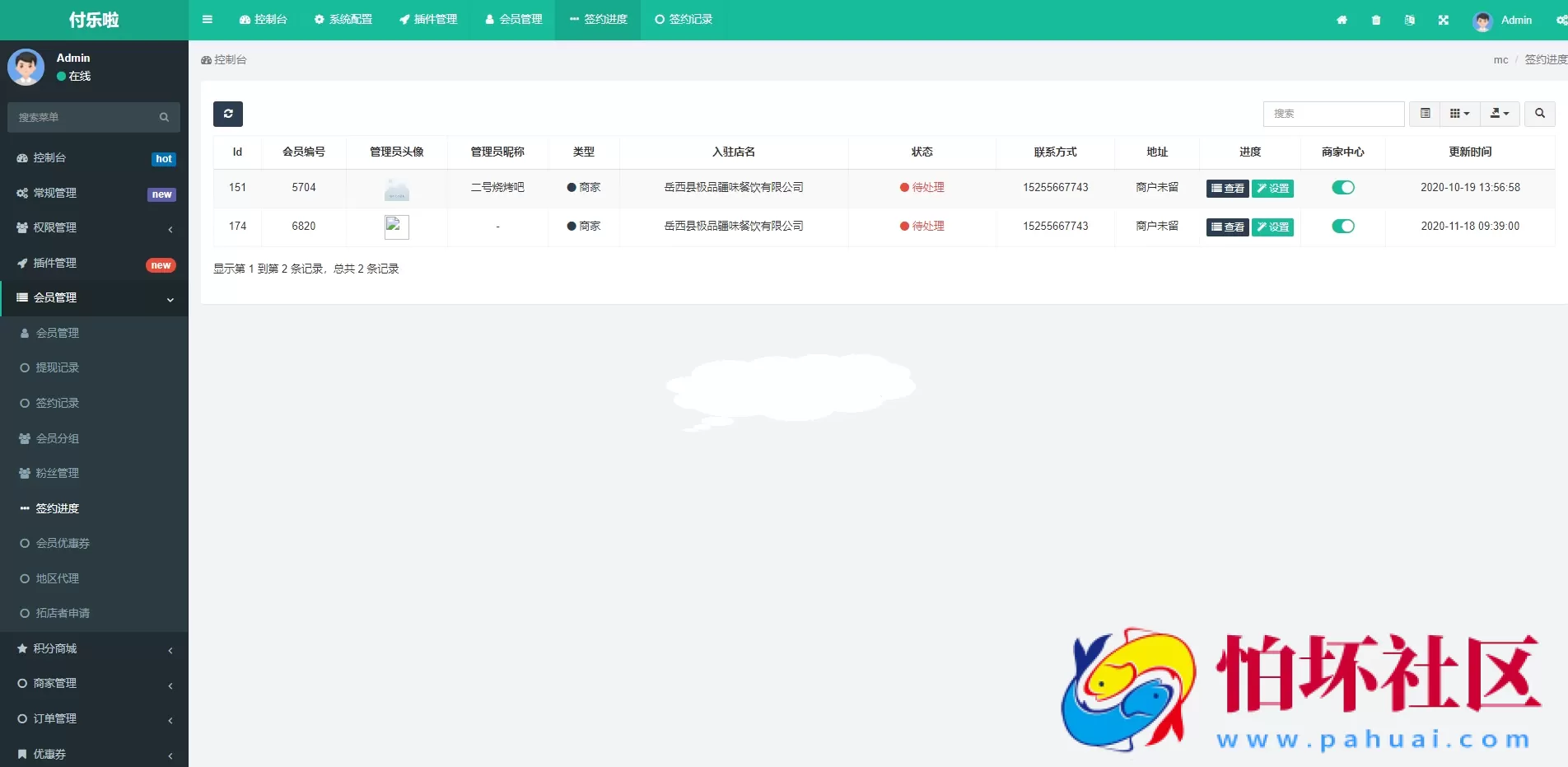Open the 系统配置 menu item
The width and height of the screenshot is (1568, 767).
coord(343,20)
